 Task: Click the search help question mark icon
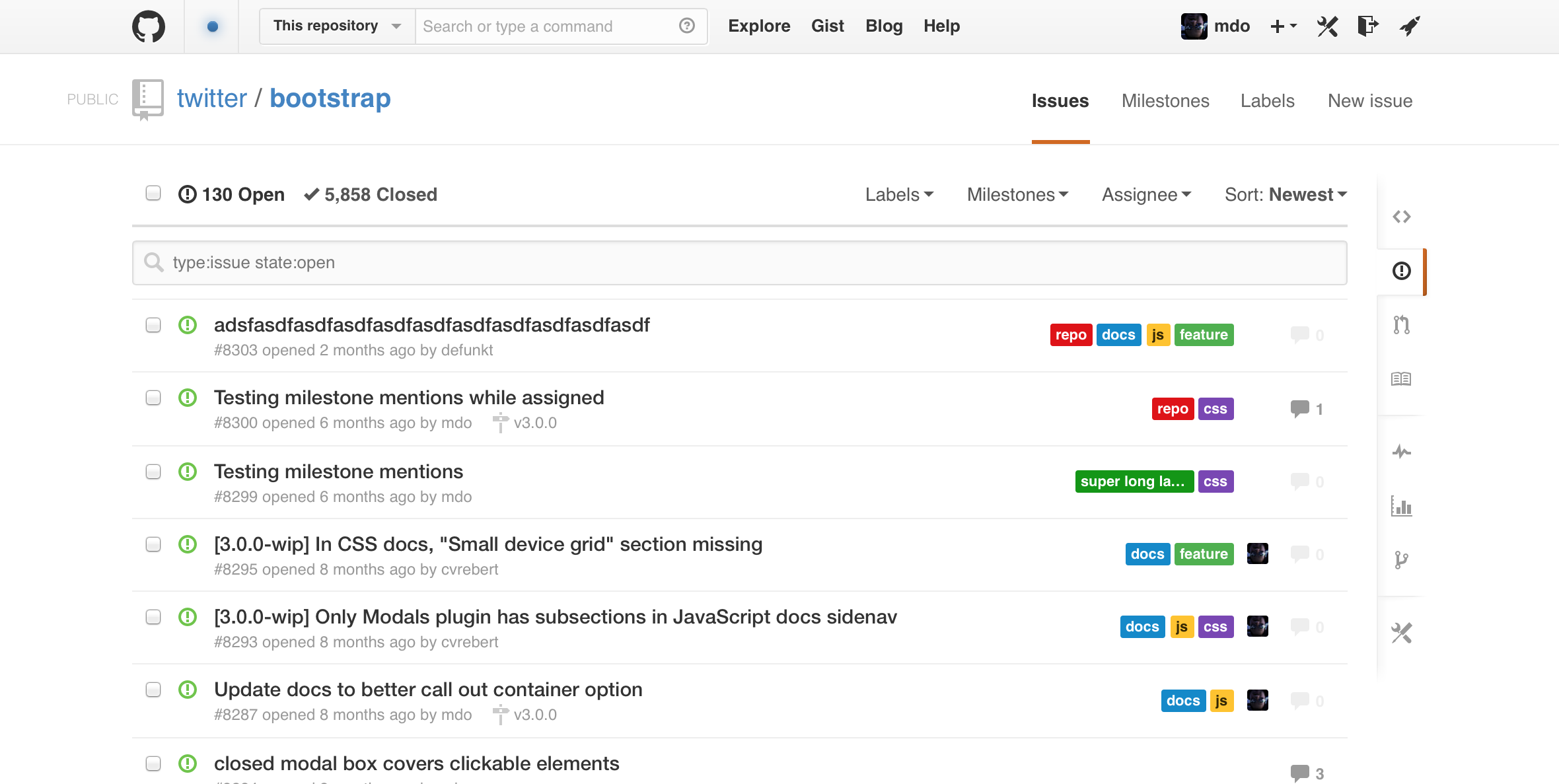tap(687, 26)
